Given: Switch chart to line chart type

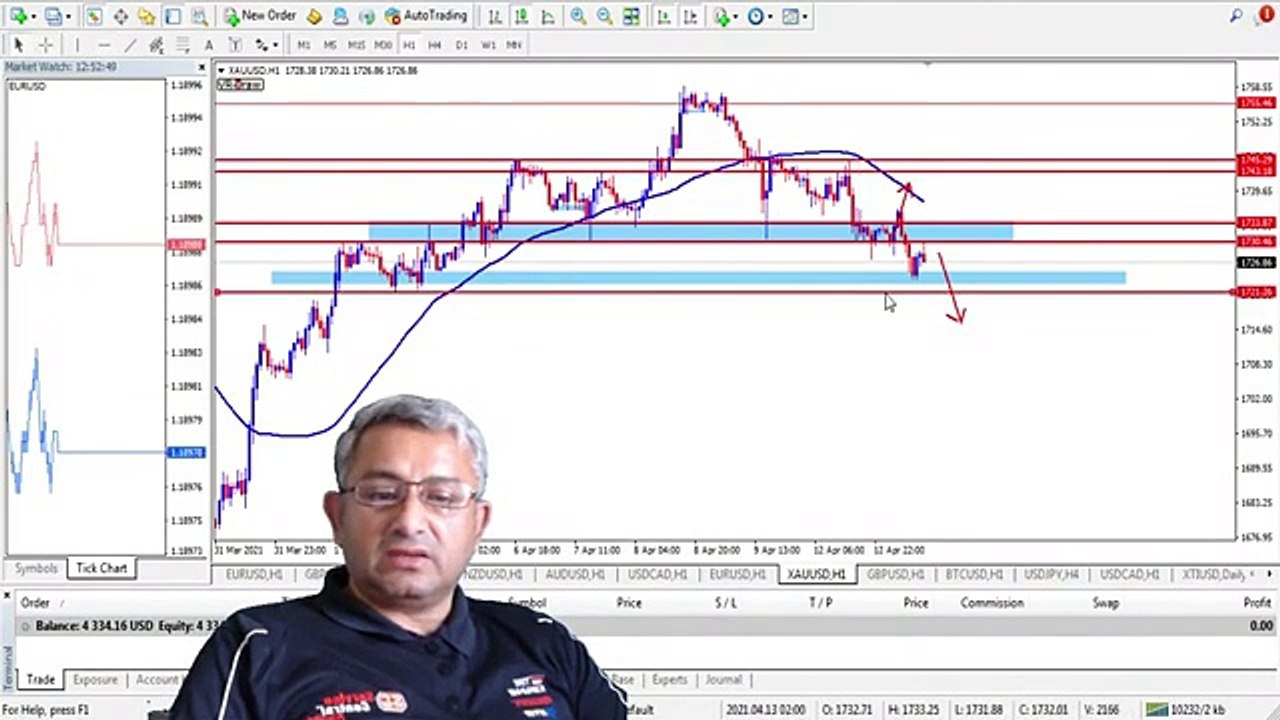Looking at the screenshot, I should [547, 16].
